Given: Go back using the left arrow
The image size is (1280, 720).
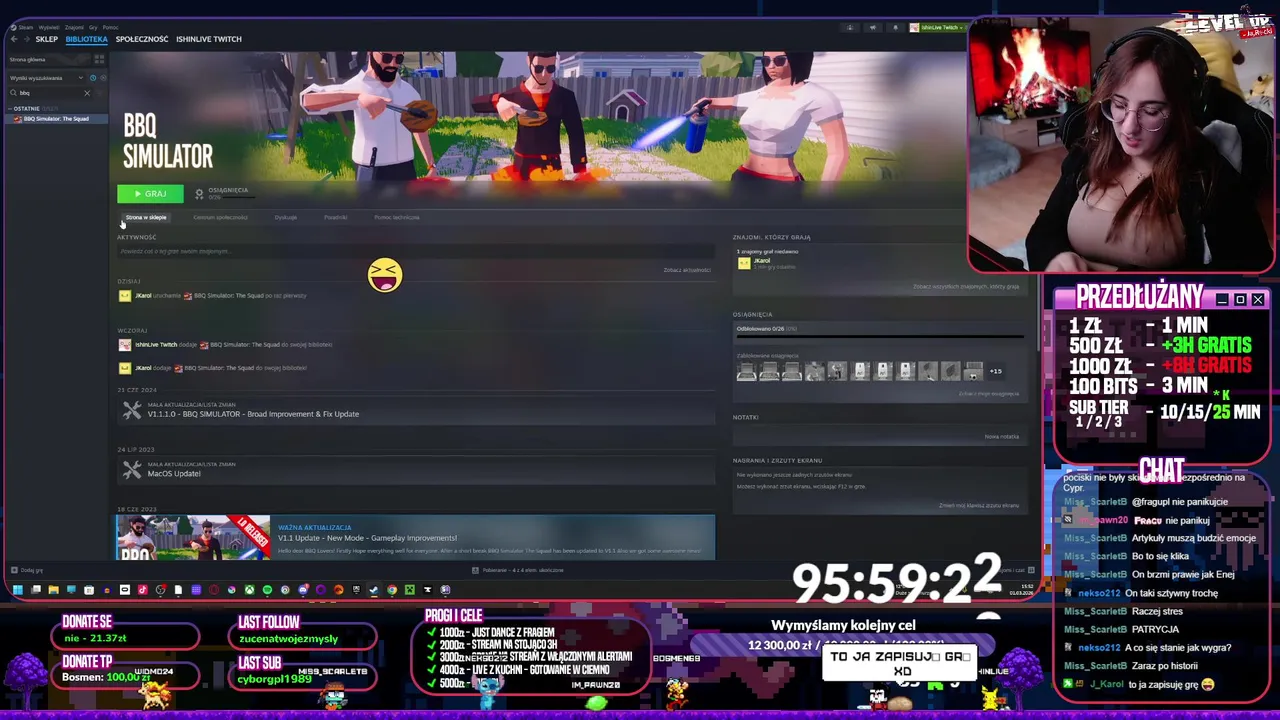Looking at the screenshot, I should point(13,39).
